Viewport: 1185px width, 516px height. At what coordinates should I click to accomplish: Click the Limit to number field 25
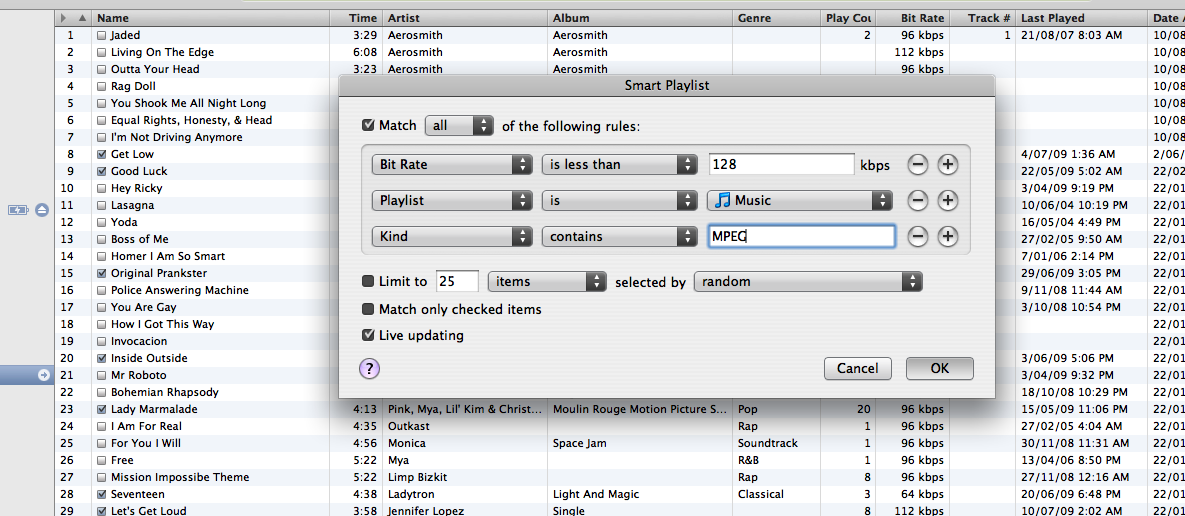click(457, 282)
